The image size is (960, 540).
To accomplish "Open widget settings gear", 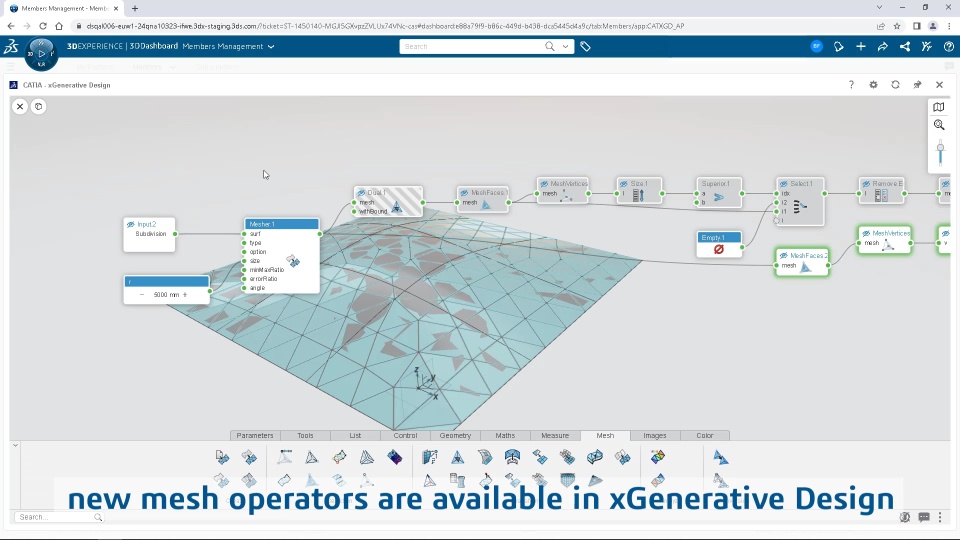I will click(x=873, y=84).
